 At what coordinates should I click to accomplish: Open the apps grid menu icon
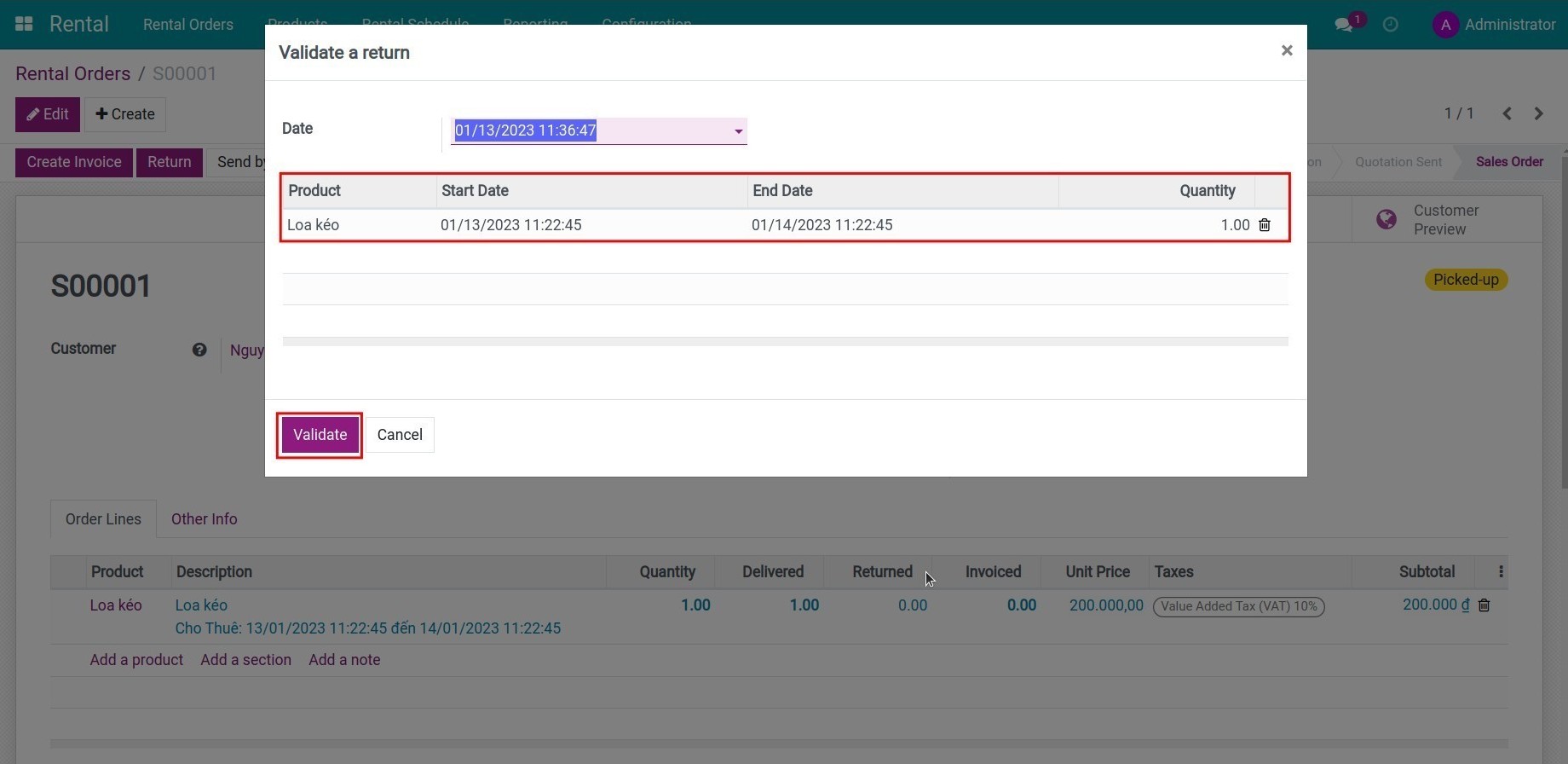(24, 24)
